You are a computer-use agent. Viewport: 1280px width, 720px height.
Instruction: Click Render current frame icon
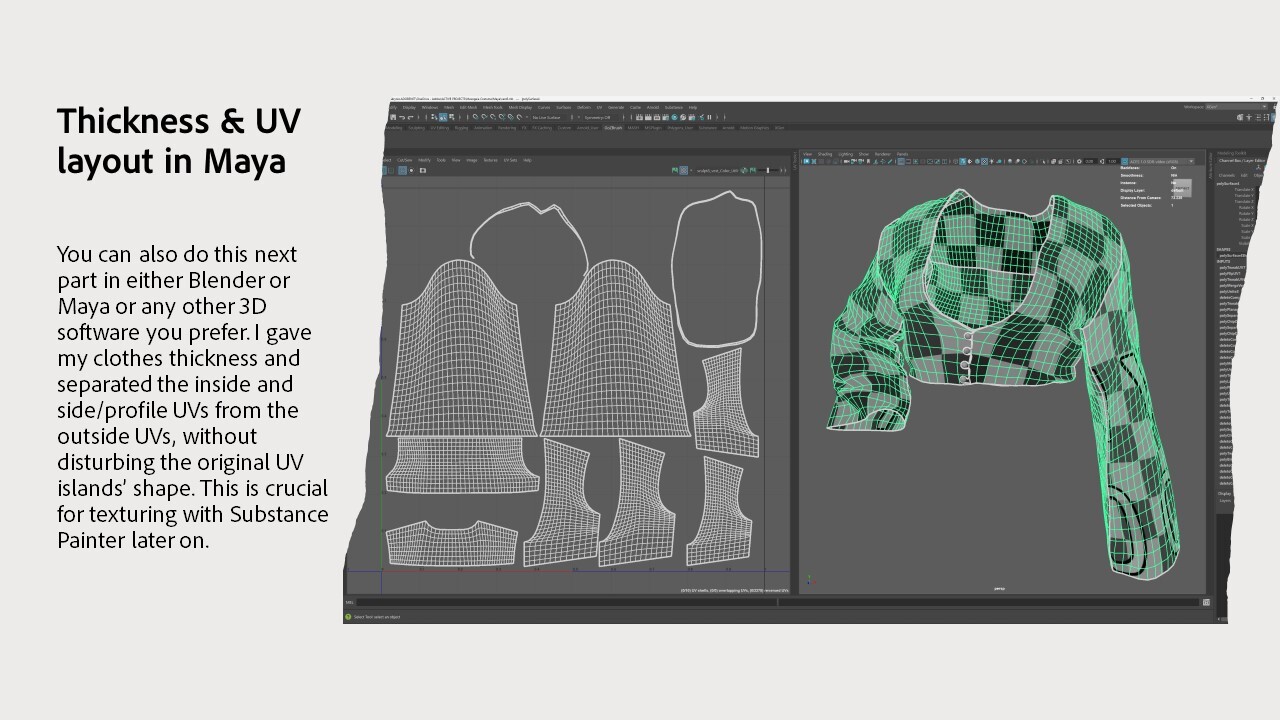click(648, 117)
